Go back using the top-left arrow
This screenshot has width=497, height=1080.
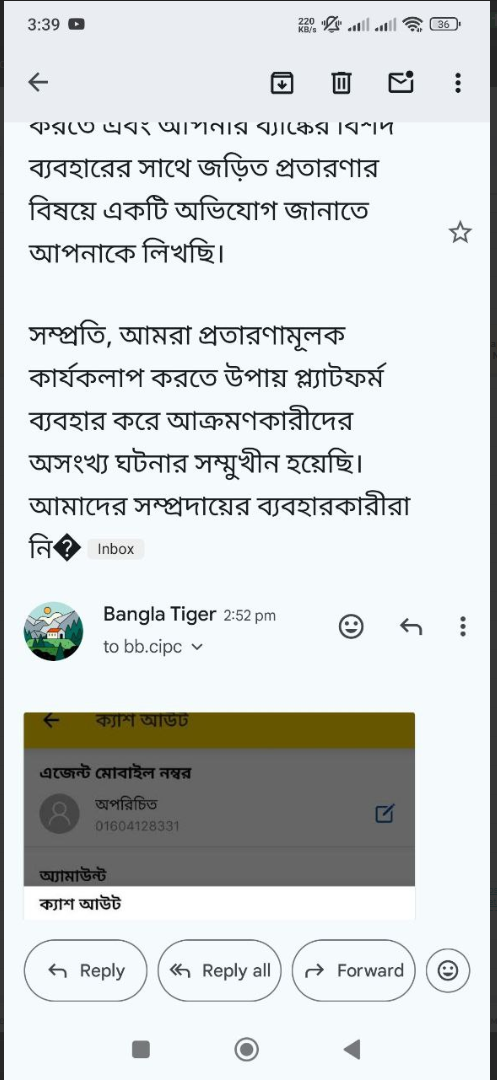pos(38,83)
